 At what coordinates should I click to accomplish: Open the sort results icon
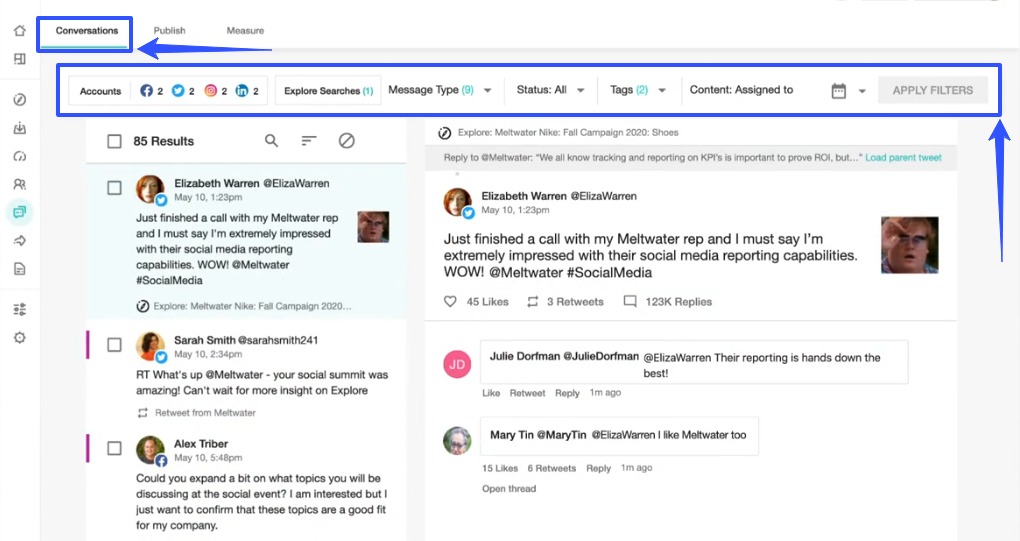(309, 141)
